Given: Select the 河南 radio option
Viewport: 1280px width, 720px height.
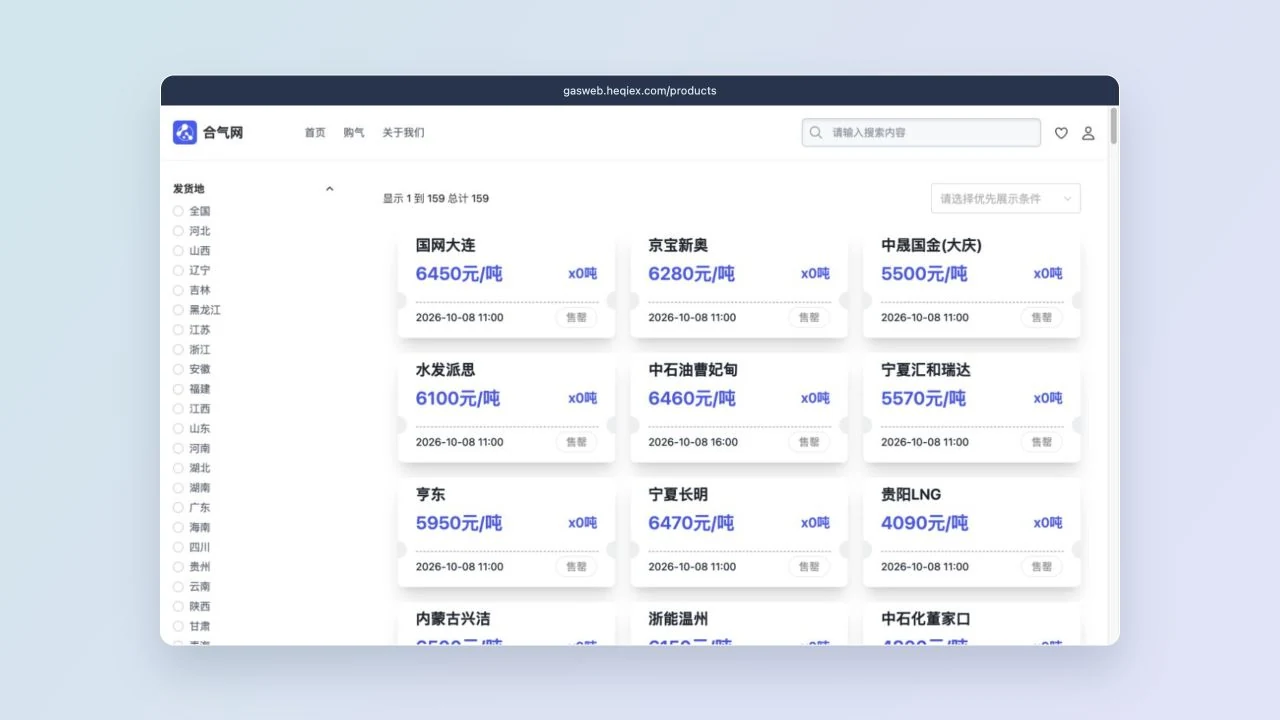Looking at the screenshot, I should click(x=178, y=448).
